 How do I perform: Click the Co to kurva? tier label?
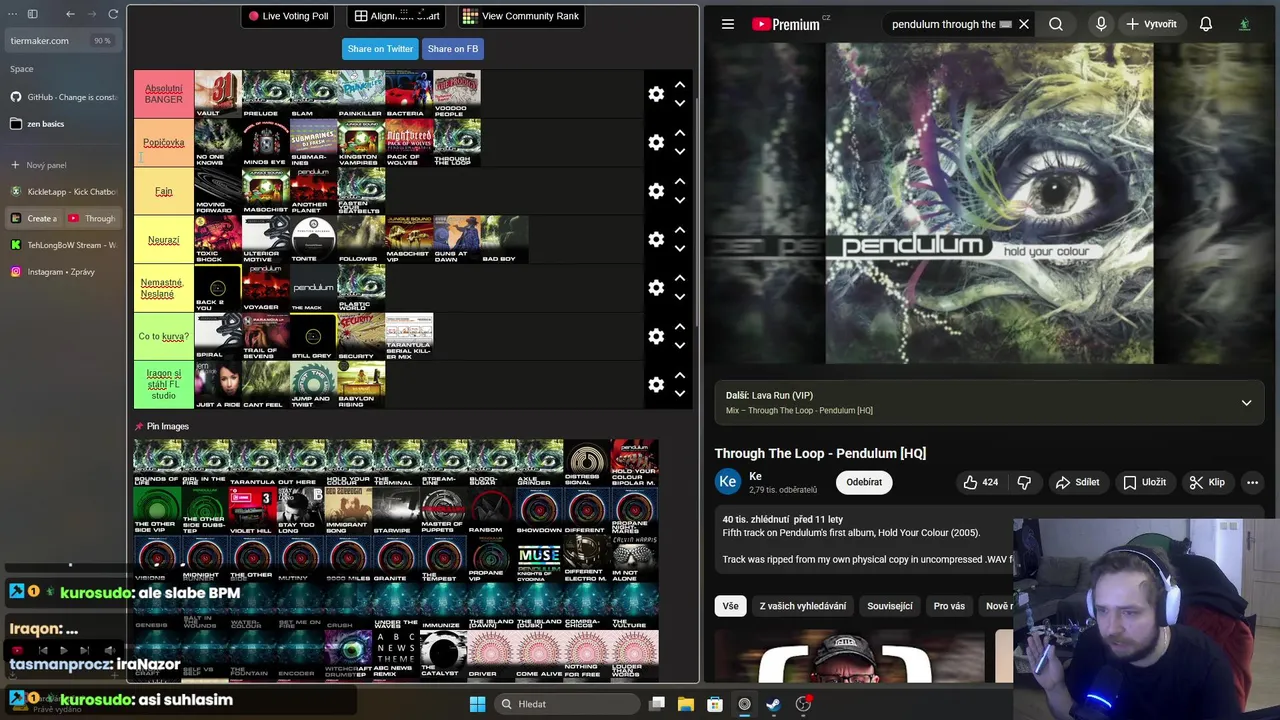(164, 336)
